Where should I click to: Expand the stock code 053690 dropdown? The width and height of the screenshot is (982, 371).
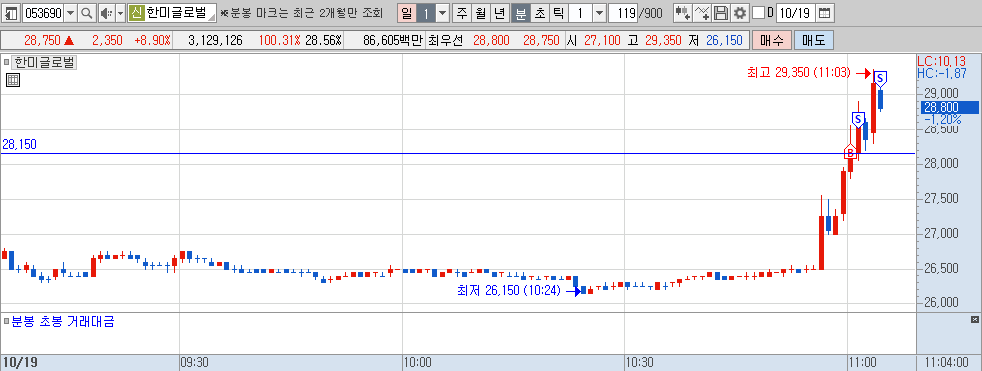click(70, 13)
